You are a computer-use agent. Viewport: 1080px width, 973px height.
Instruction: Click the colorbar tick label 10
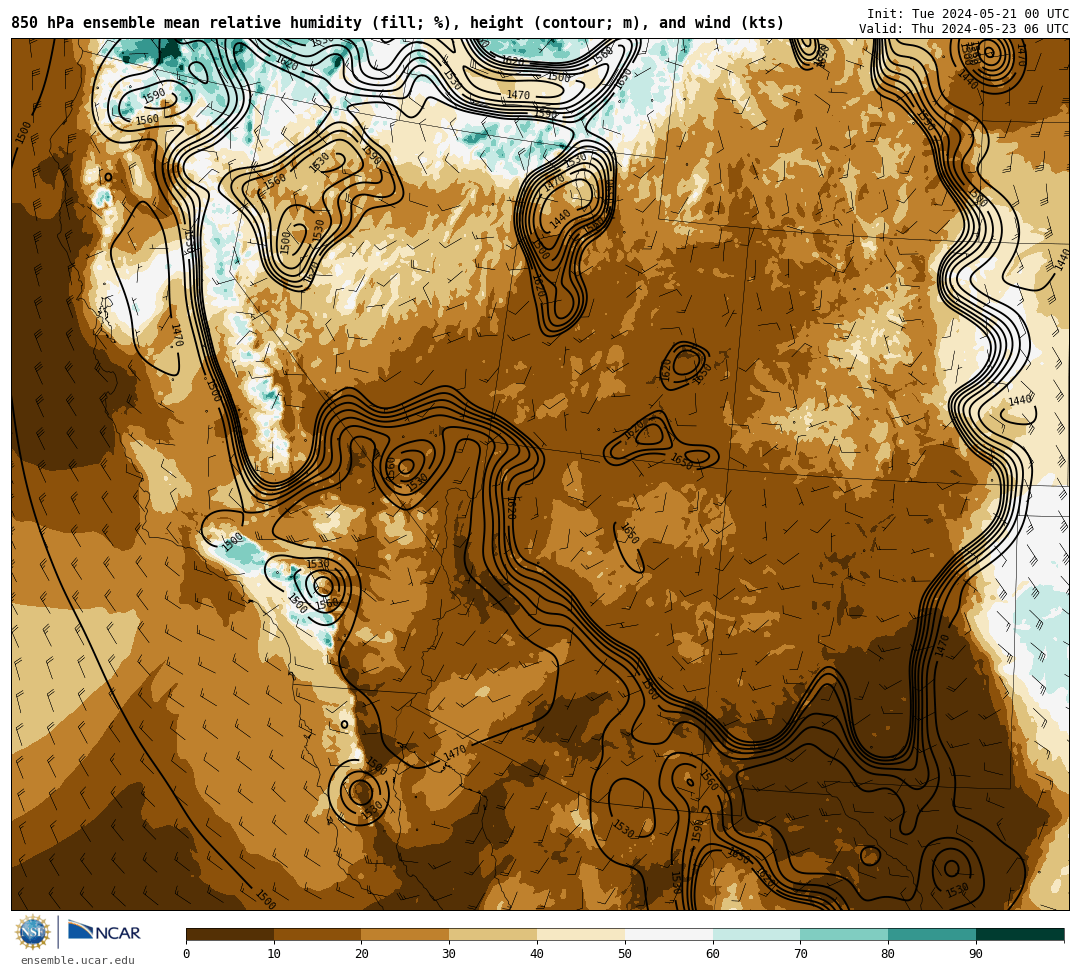click(274, 954)
